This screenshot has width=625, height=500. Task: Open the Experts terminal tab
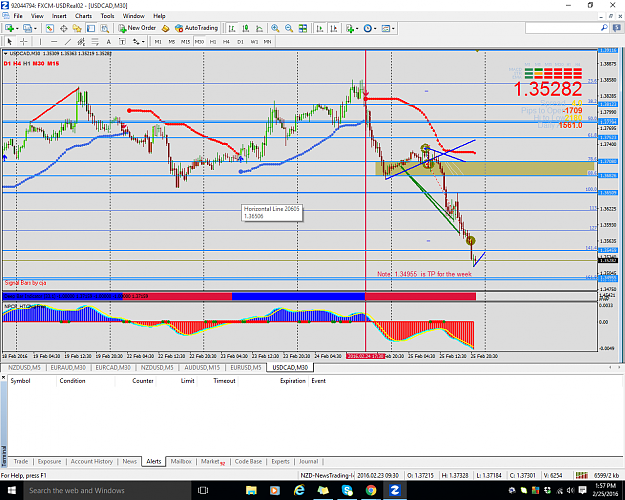[x=280, y=461]
